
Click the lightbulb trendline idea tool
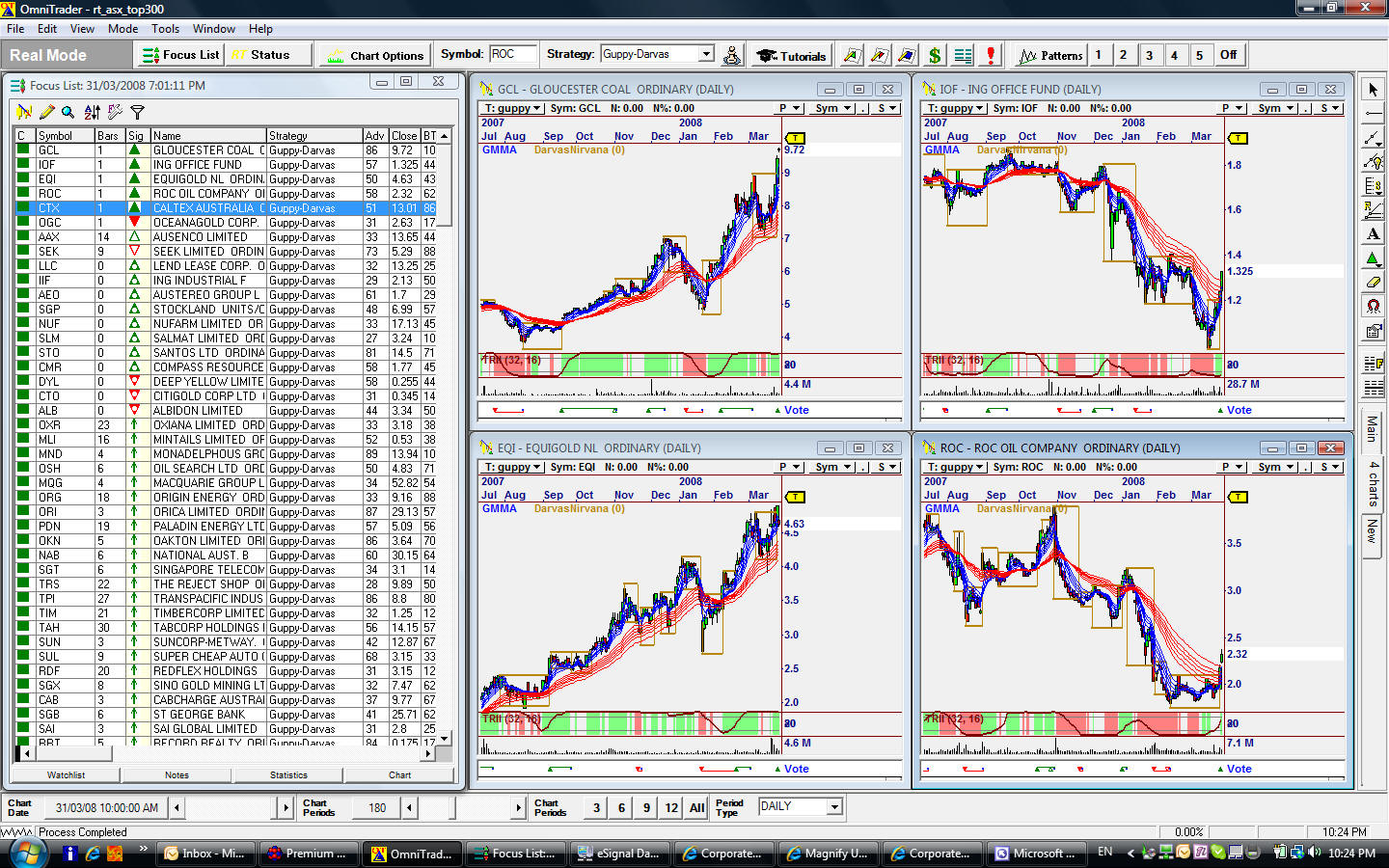[1373, 162]
